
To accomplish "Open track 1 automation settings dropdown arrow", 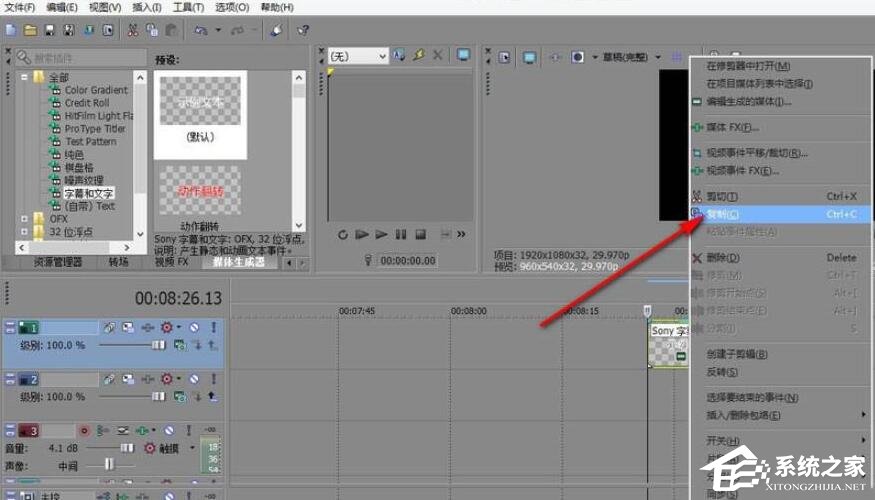I will point(179,328).
